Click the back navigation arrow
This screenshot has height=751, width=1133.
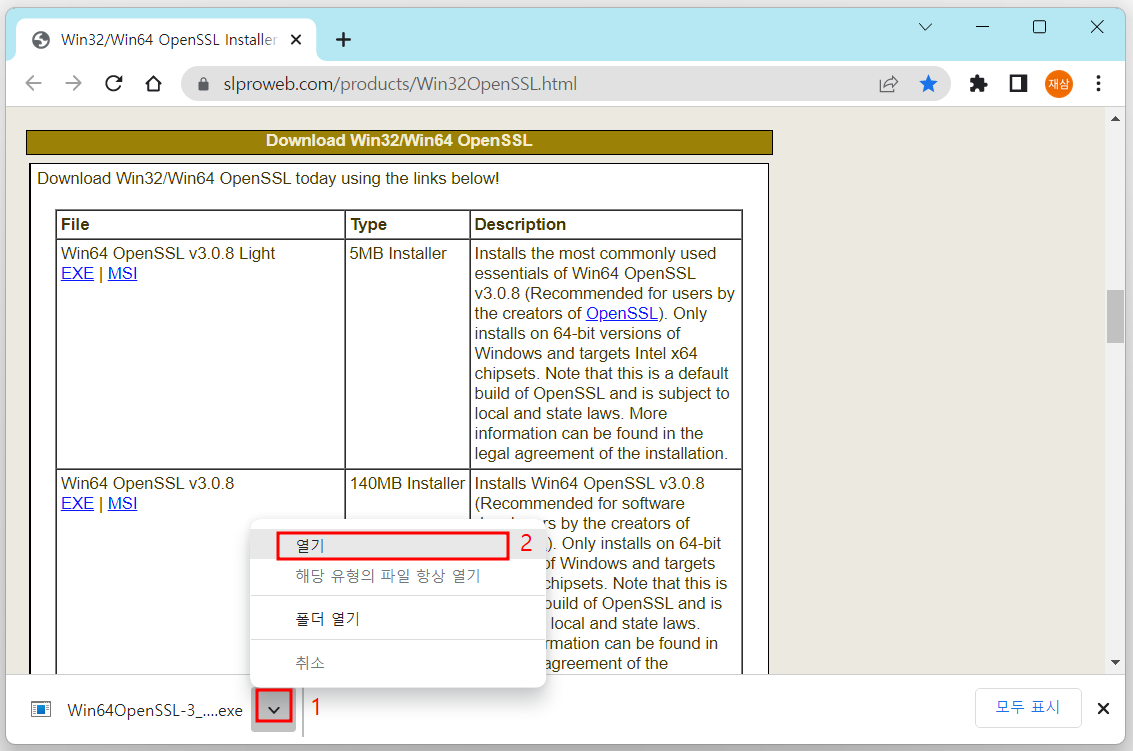click(x=33, y=84)
